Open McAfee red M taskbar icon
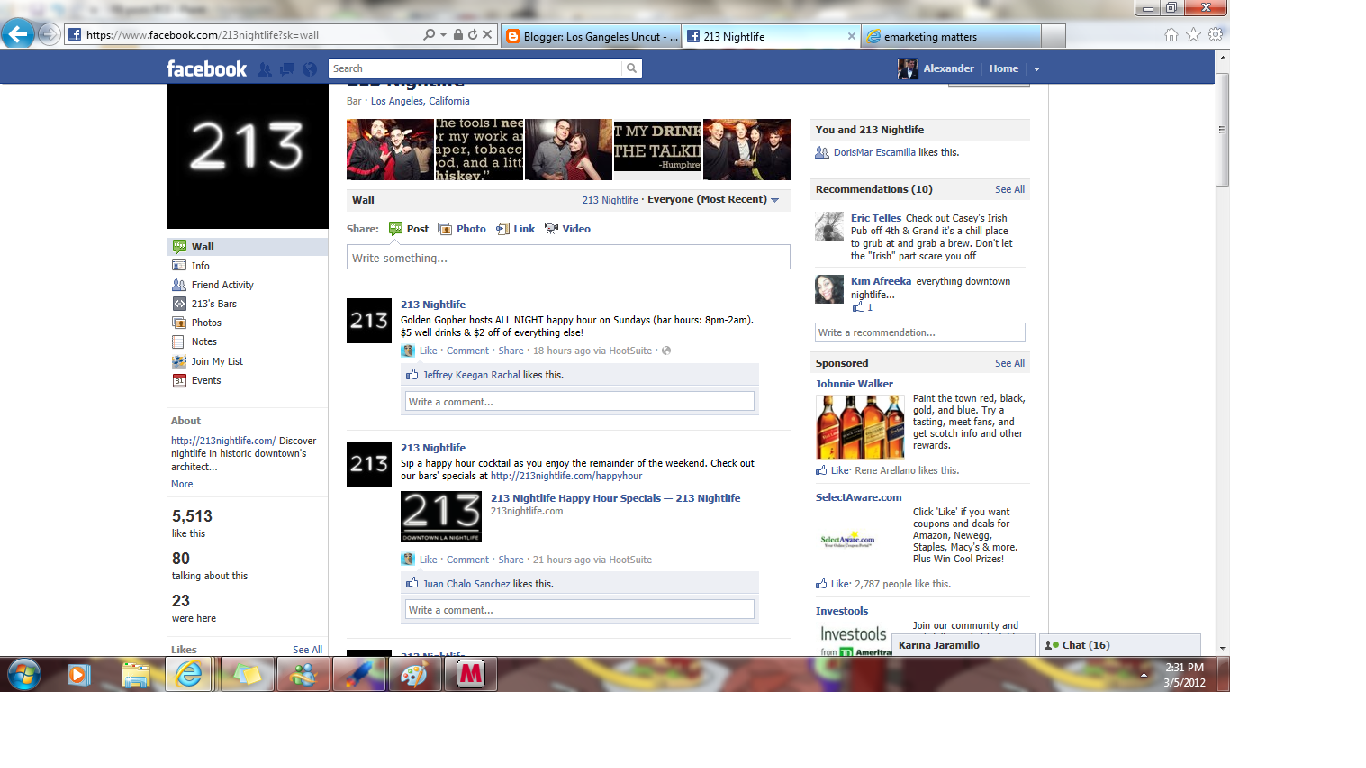 pos(469,675)
